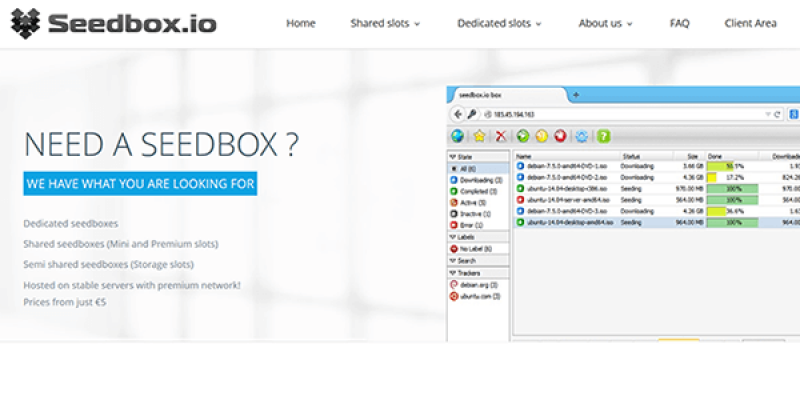Open help with green question mark icon

point(604,136)
